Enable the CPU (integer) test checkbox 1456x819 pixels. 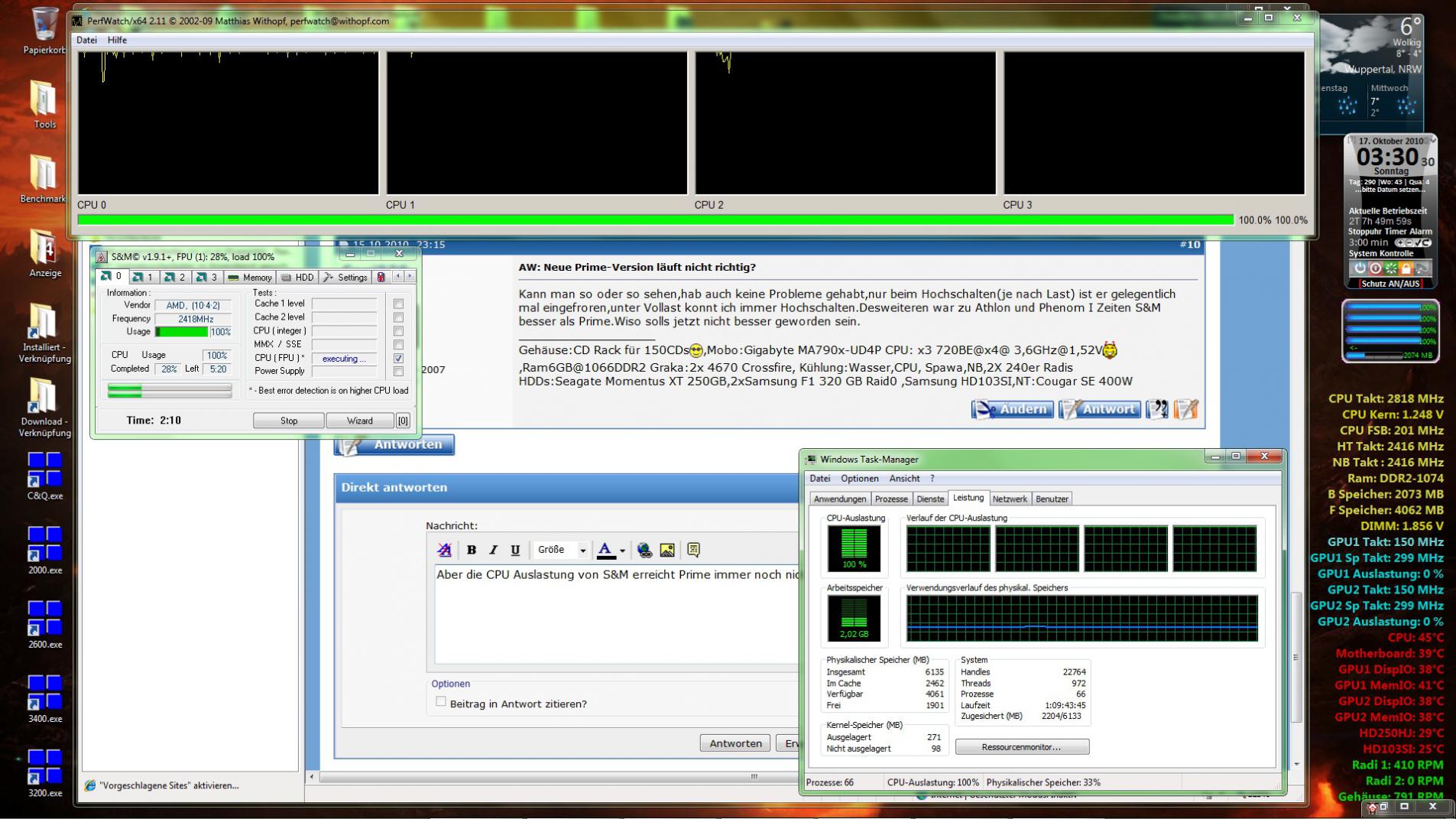point(398,331)
